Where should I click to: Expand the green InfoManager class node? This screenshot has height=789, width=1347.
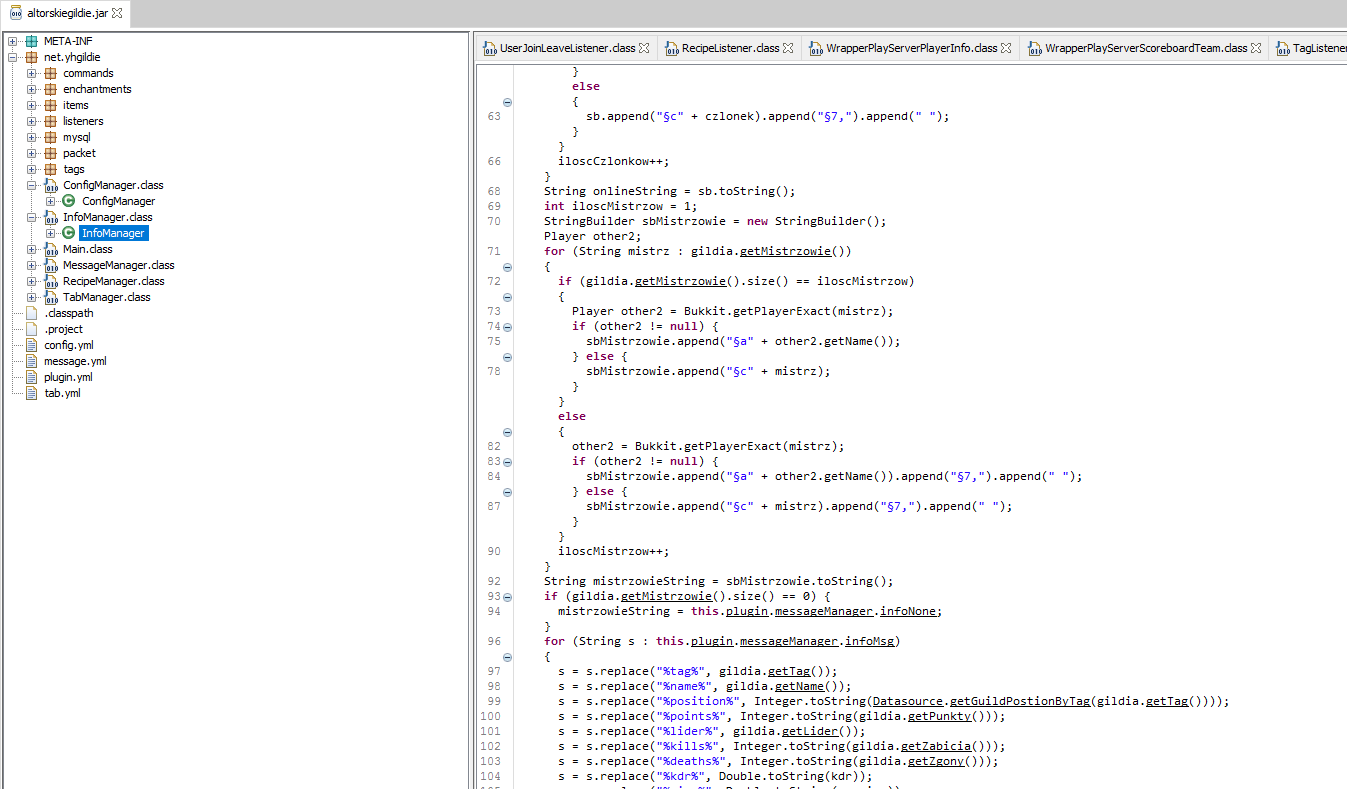(51, 233)
